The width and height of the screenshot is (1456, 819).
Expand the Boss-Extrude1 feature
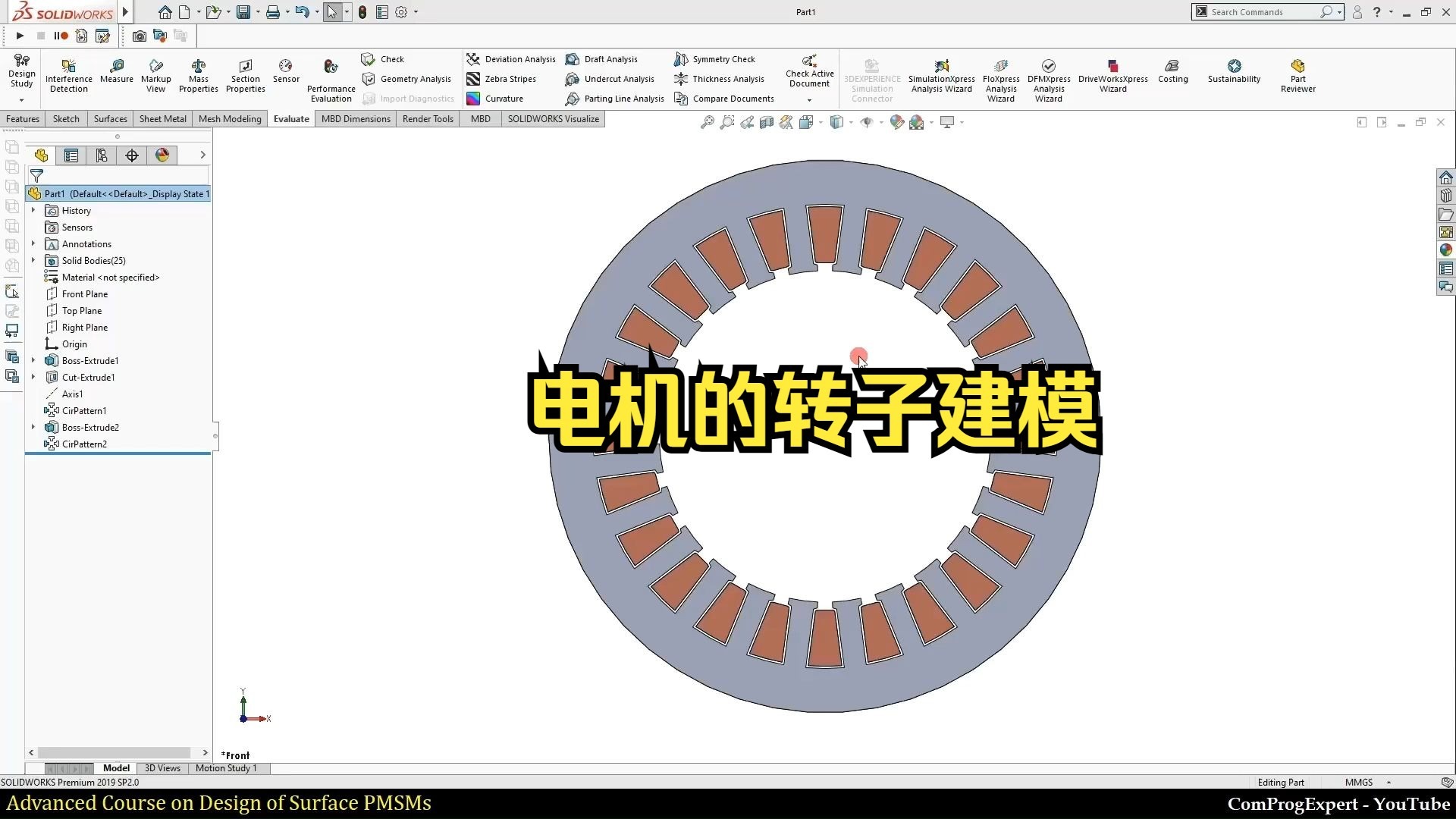33,360
